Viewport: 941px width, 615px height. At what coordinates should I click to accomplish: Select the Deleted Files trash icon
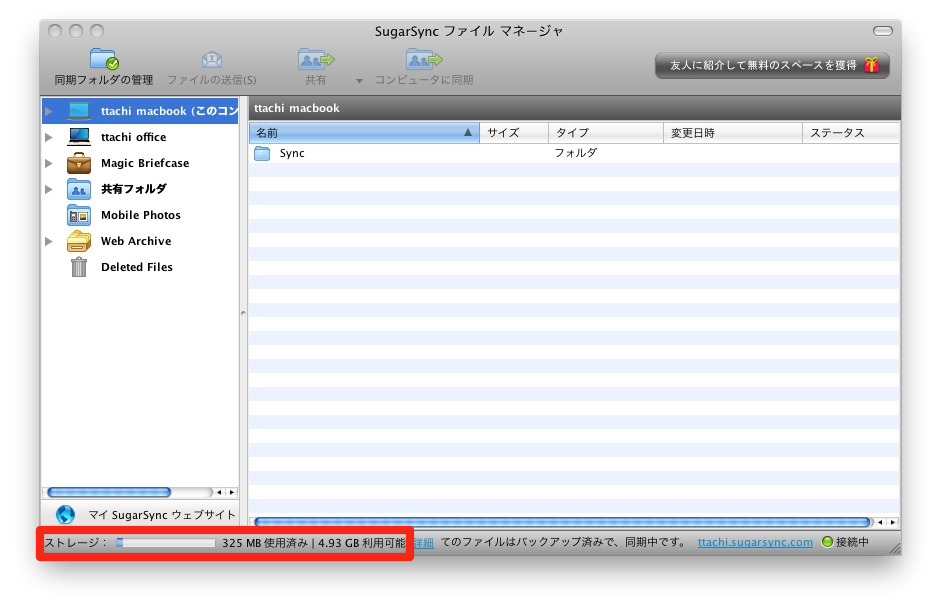[x=79, y=267]
